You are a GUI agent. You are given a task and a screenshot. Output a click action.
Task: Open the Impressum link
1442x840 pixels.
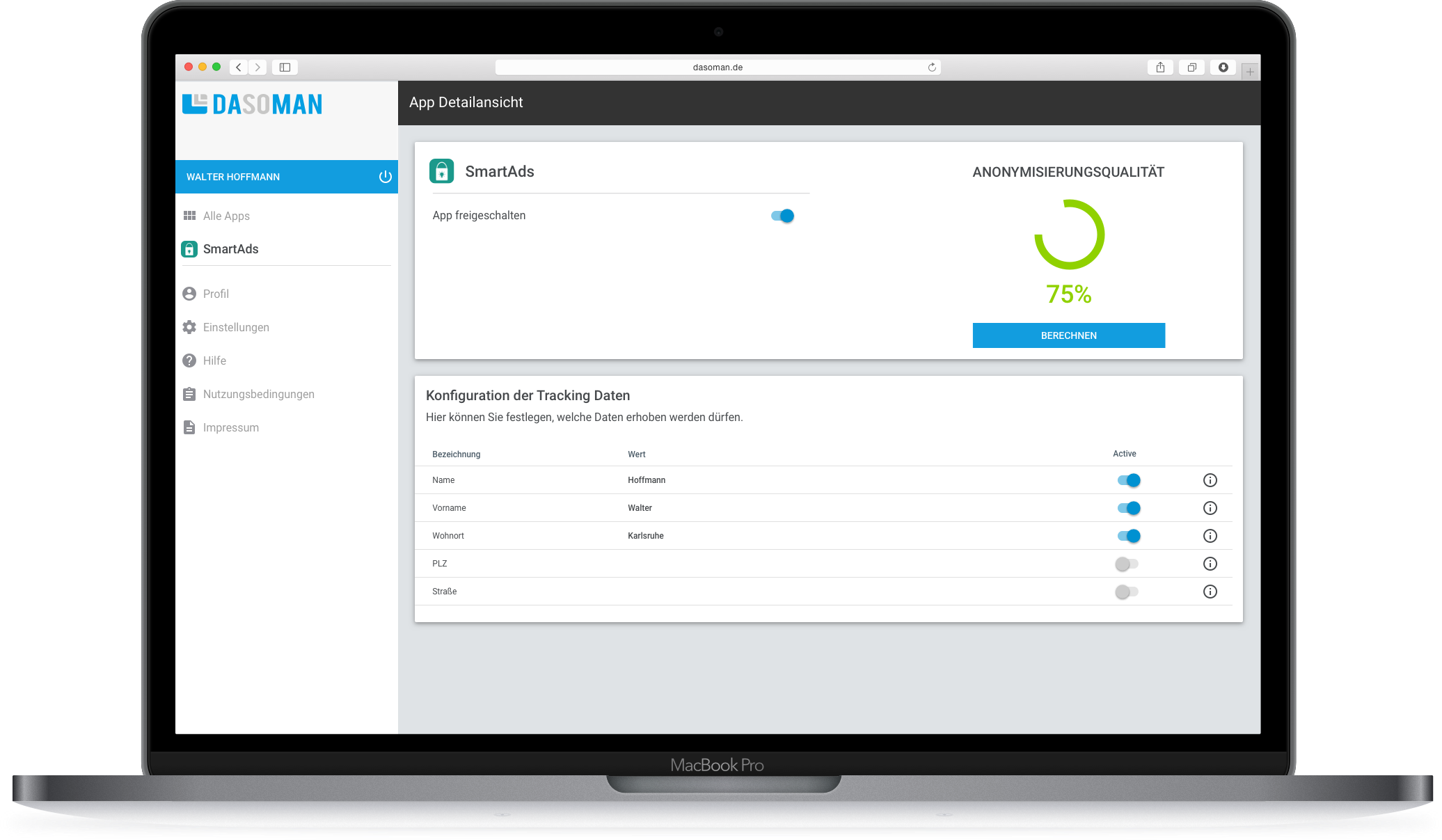[230, 427]
